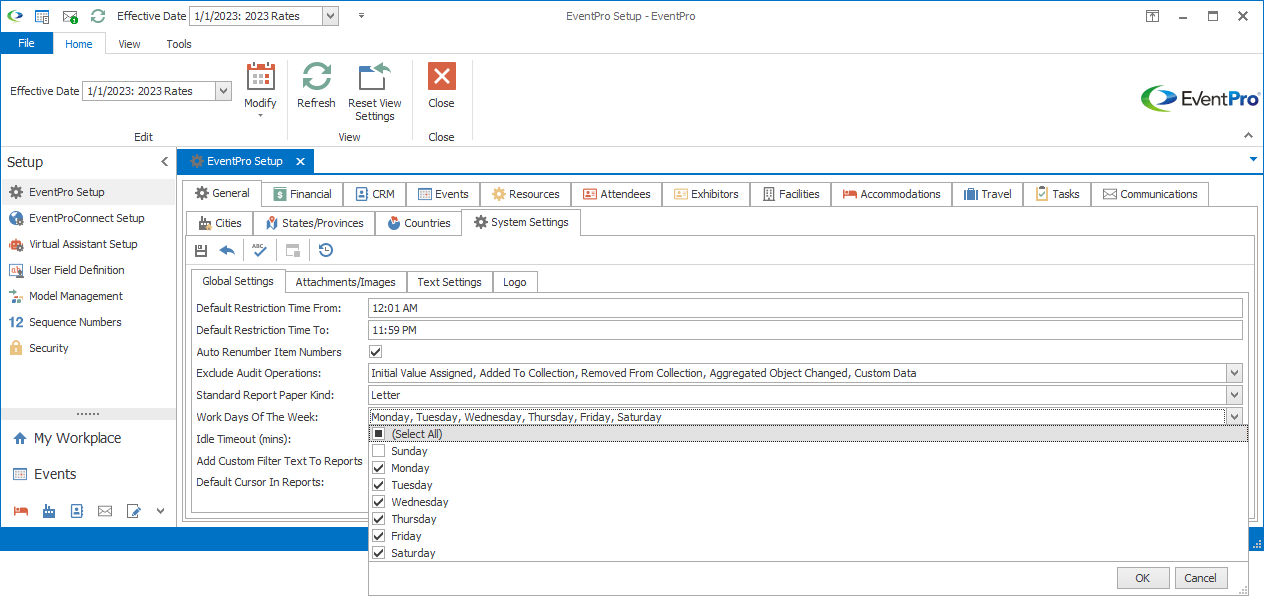Open Security in the Setup sidebar
Screen dimensions: 1264x596
tap(87, 348)
